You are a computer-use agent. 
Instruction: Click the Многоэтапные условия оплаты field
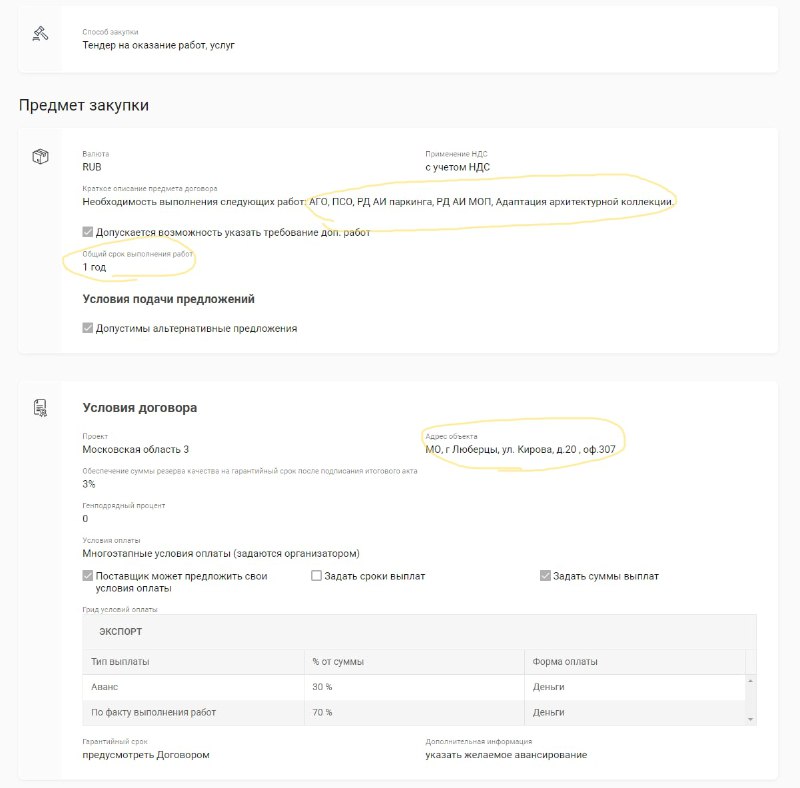pyautogui.click(x=221, y=554)
